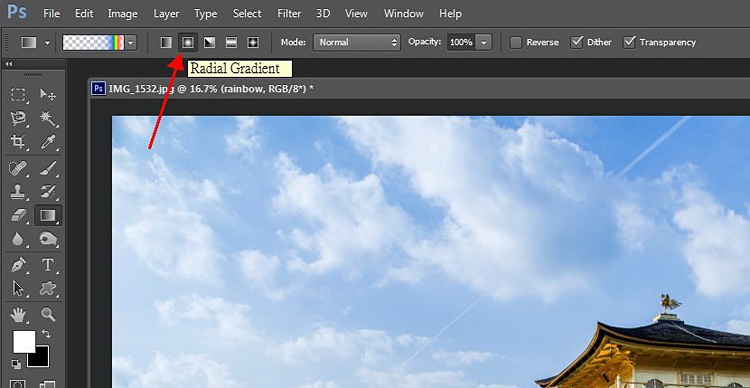Open the Opacity slider dropdown arrow

click(484, 43)
